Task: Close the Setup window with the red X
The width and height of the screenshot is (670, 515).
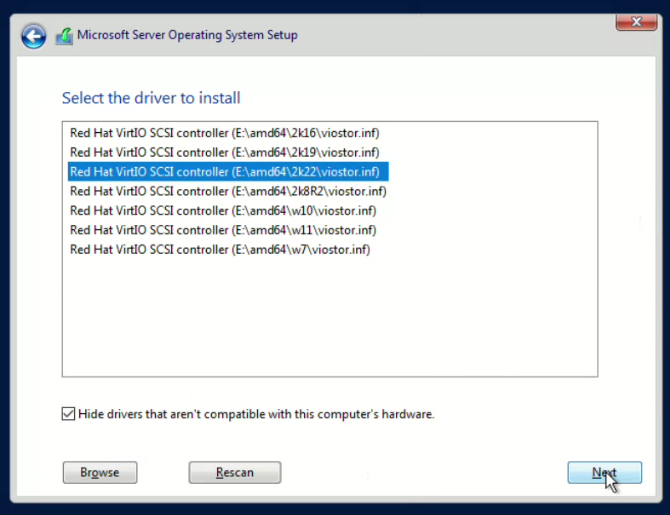Action: pos(629,21)
